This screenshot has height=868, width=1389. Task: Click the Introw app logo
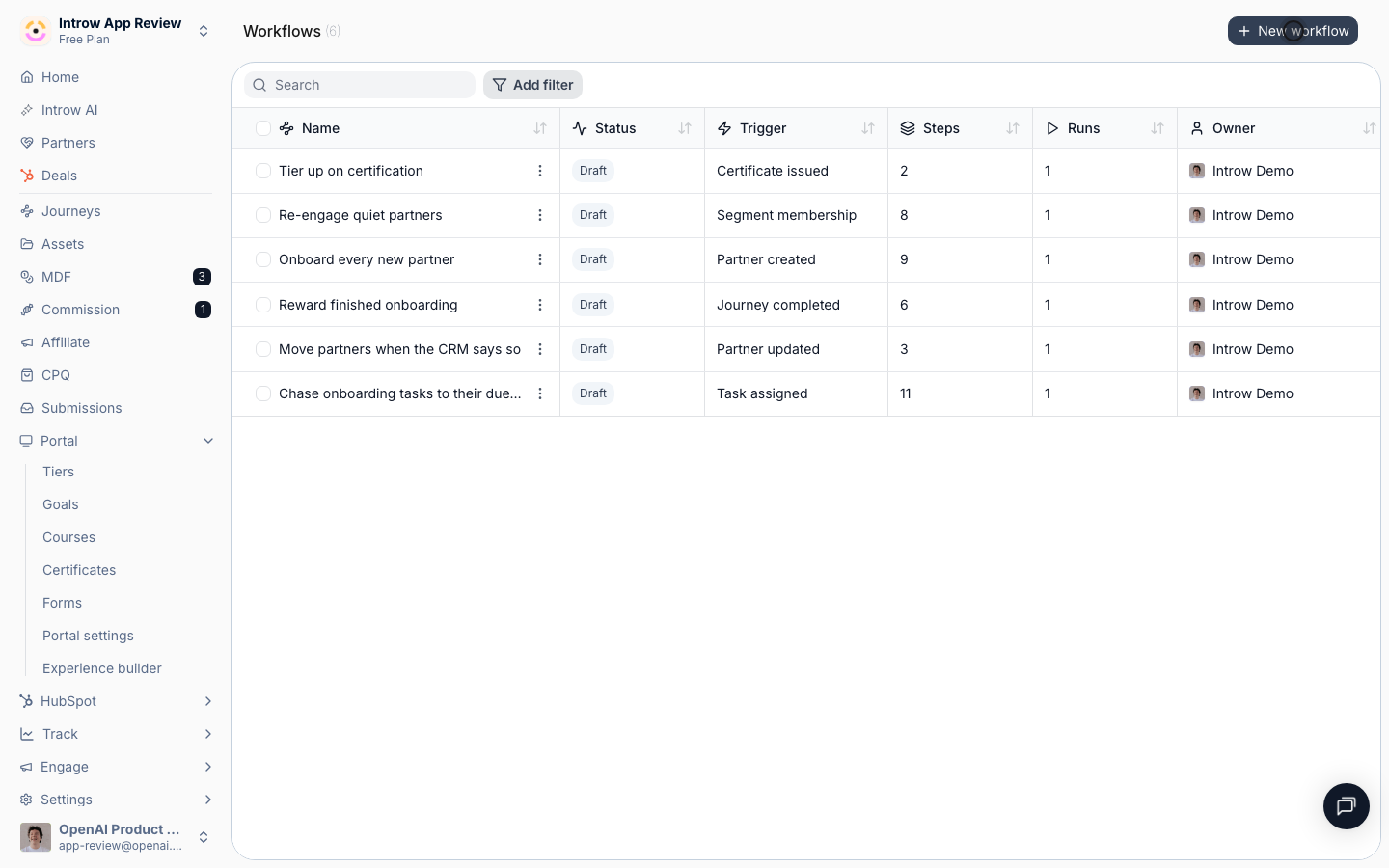click(x=36, y=31)
